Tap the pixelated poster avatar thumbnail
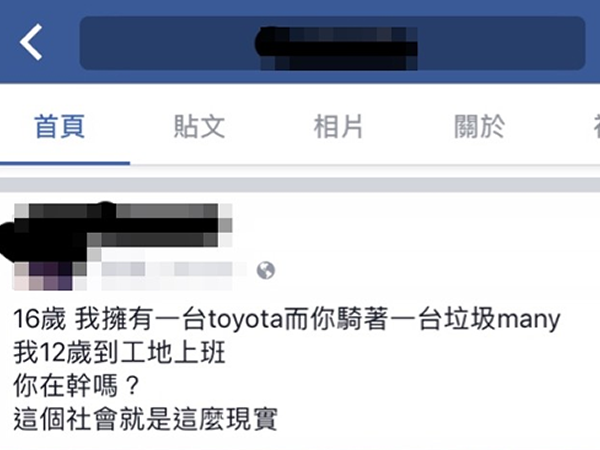This screenshot has width=600, height=450. (43, 276)
